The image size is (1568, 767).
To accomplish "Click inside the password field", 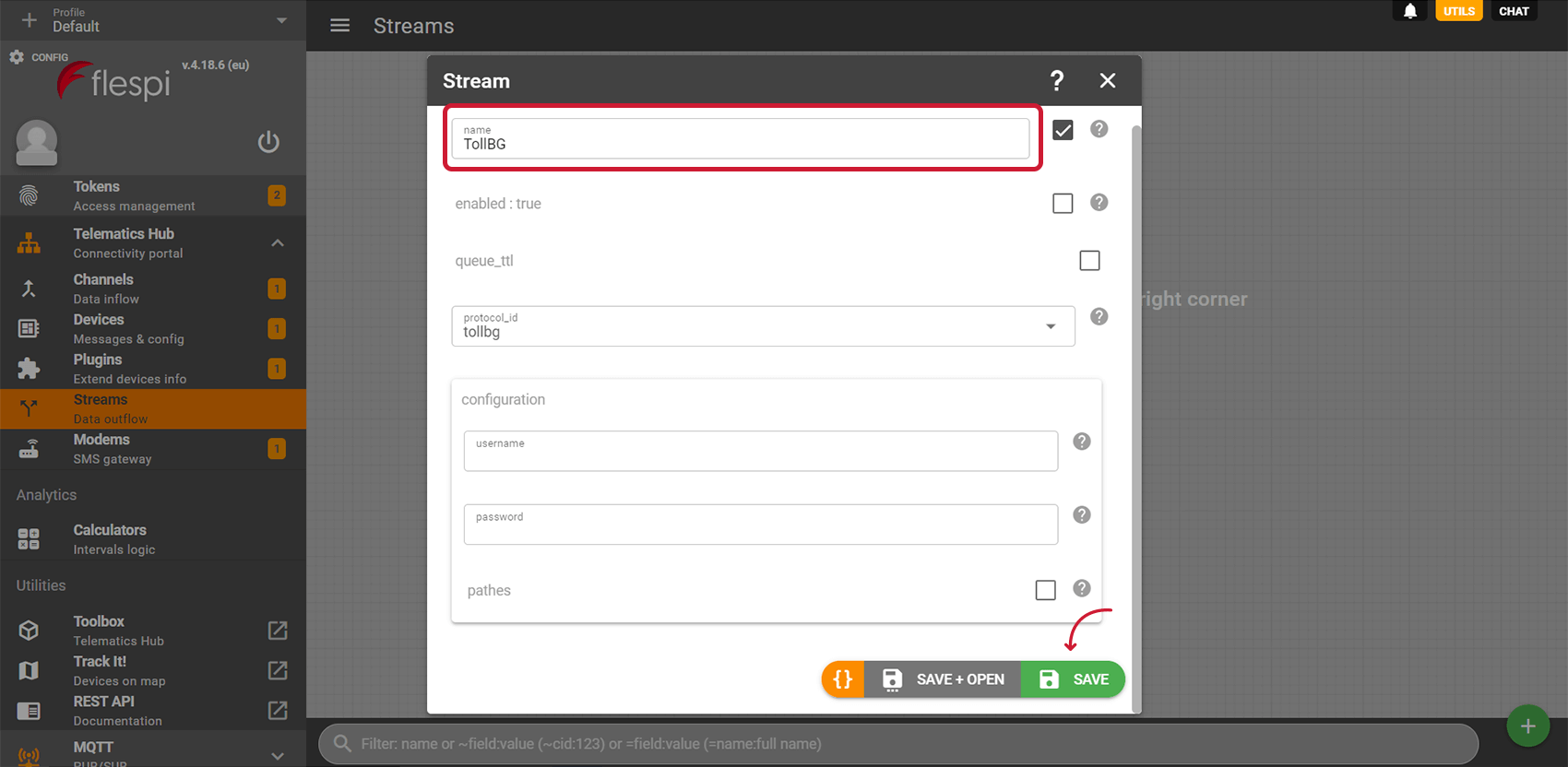I will pyautogui.click(x=760, y=525).
